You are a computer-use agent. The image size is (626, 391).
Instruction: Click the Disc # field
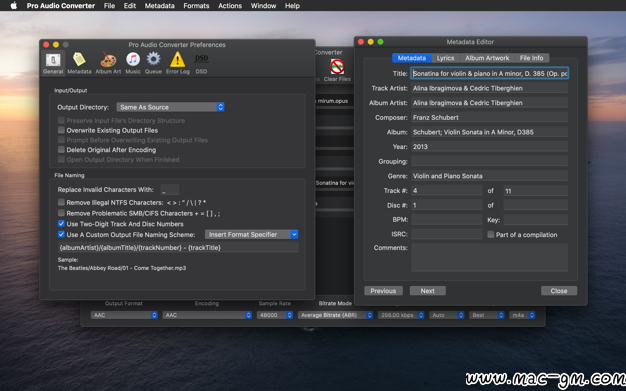[447, 205]
